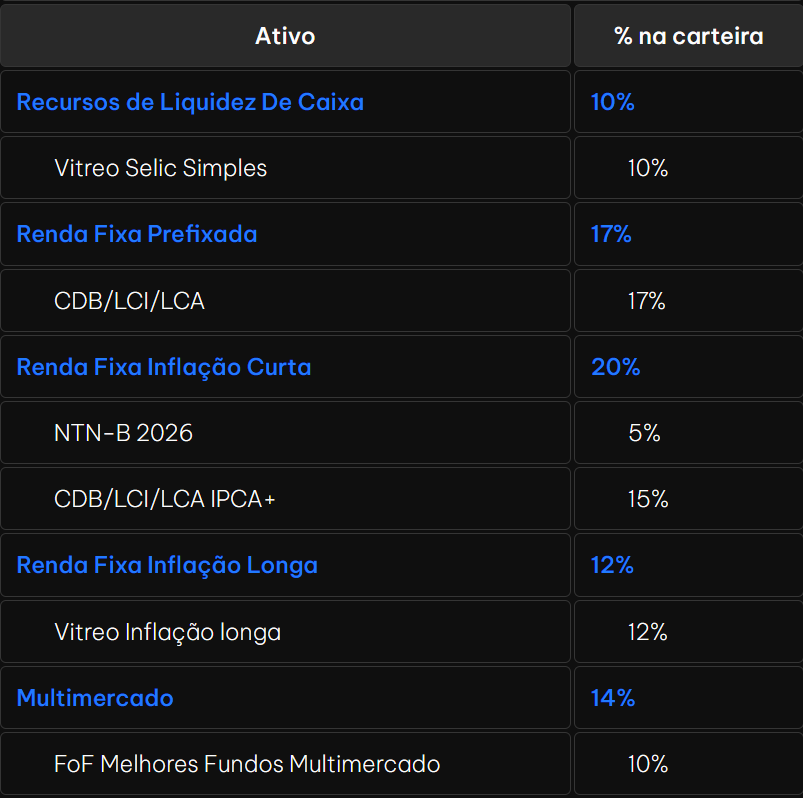The height and width of the screenshot is (798, 803).
Task: Select the CDB/LCI/LCA IPCA+ row
Action: (x=285, y=499)
